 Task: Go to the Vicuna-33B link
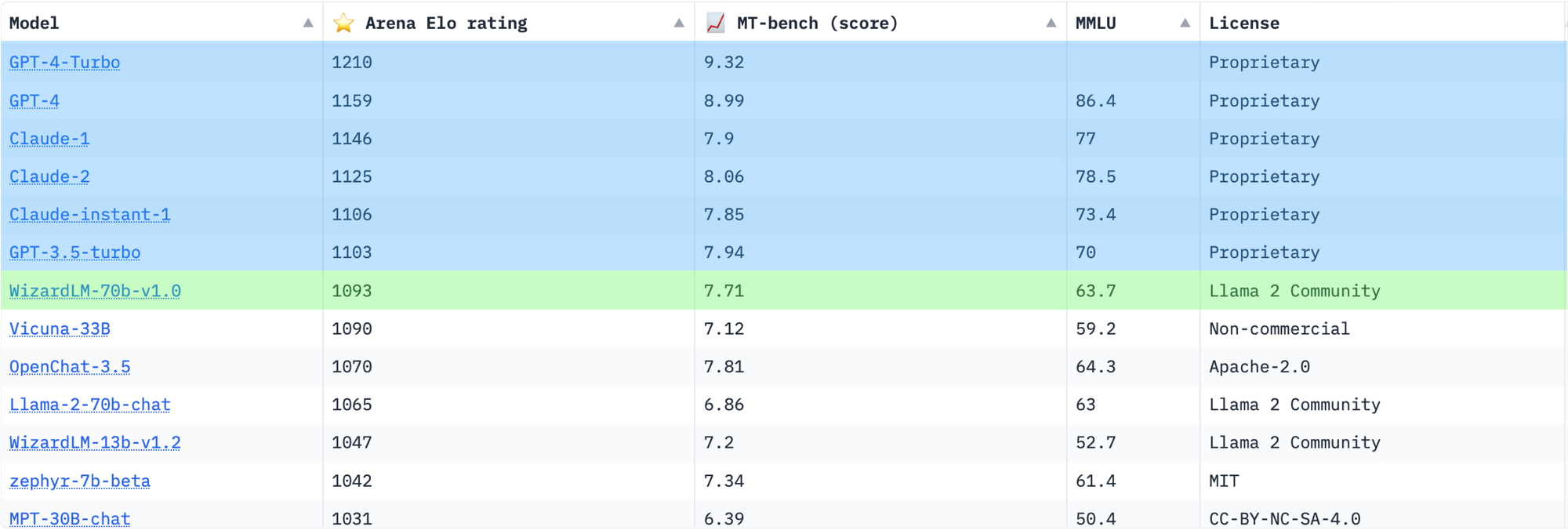pyautogui.click(x=60, y=329)
